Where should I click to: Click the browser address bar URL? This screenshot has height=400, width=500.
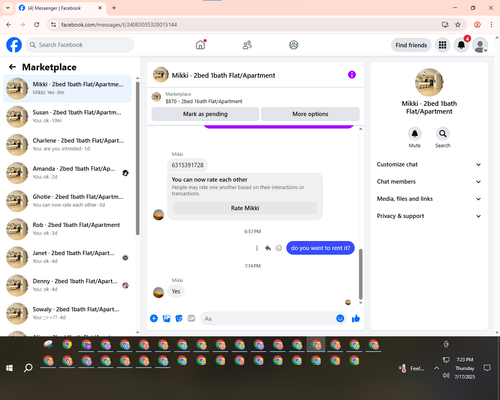119,25
